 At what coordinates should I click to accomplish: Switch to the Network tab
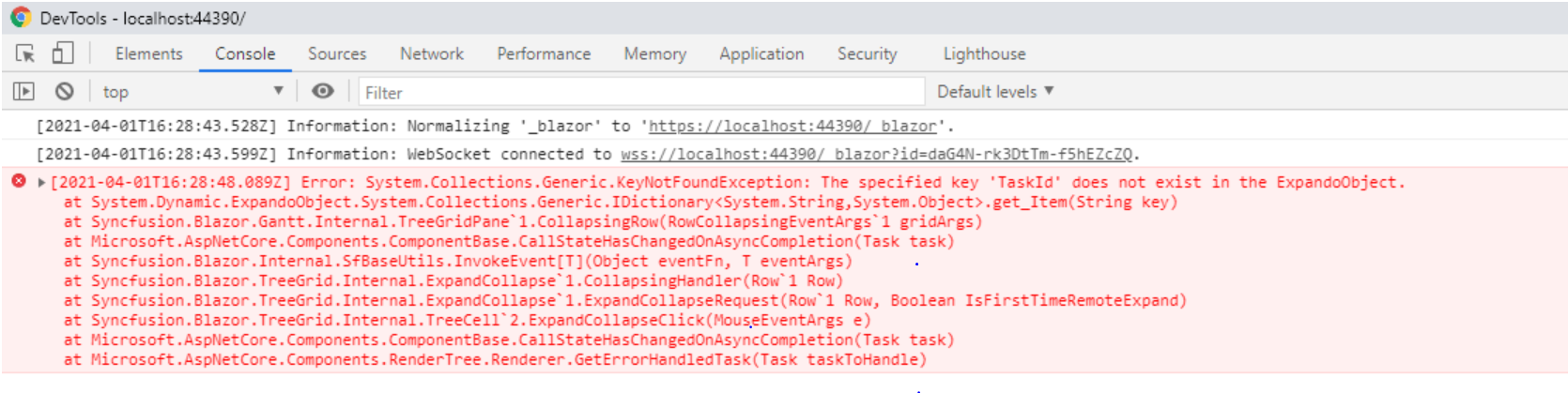point(431,53)
